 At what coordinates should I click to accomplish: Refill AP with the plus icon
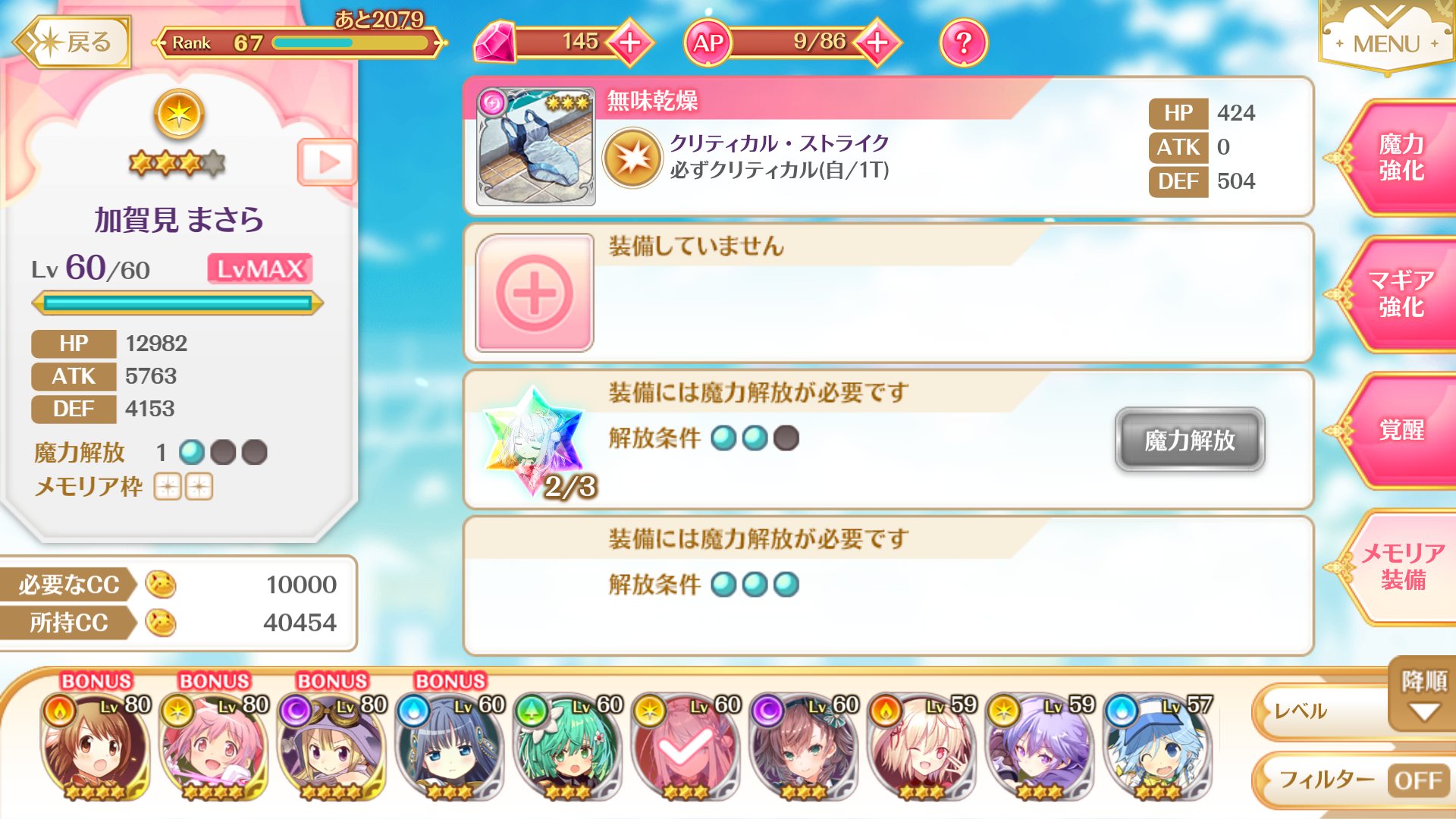click(x=877, y=42)
